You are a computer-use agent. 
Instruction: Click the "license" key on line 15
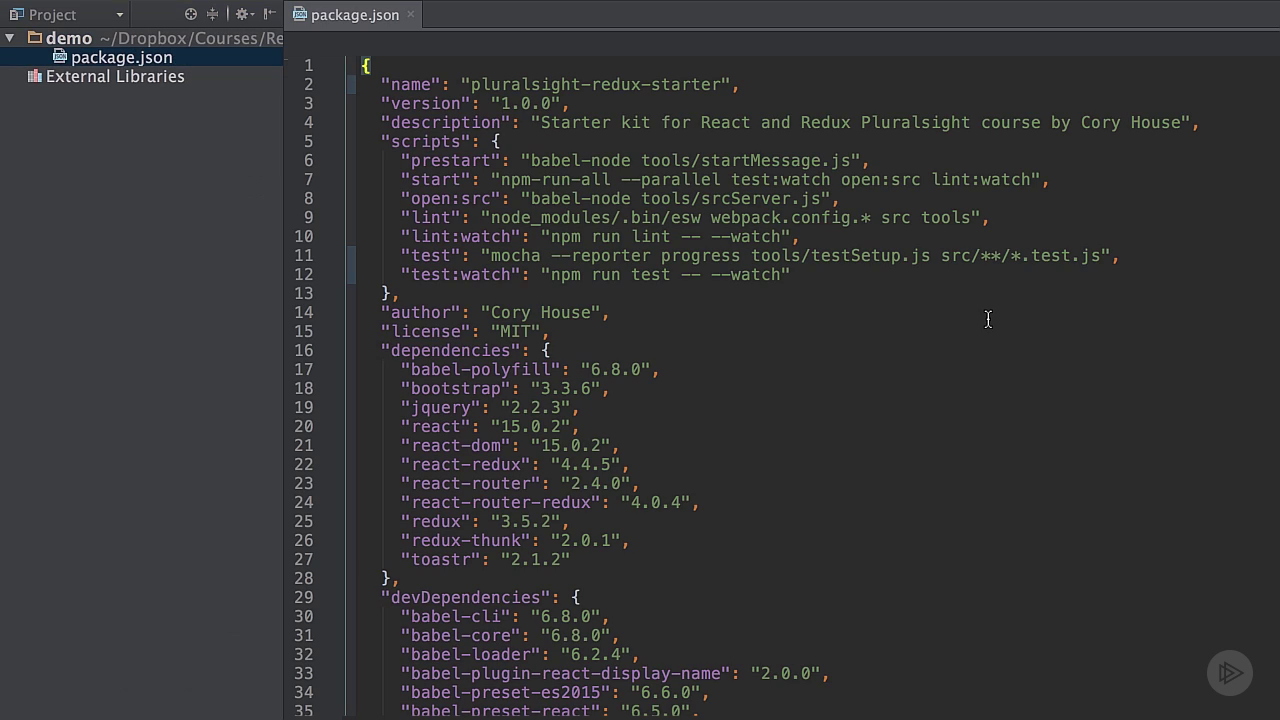425,331
